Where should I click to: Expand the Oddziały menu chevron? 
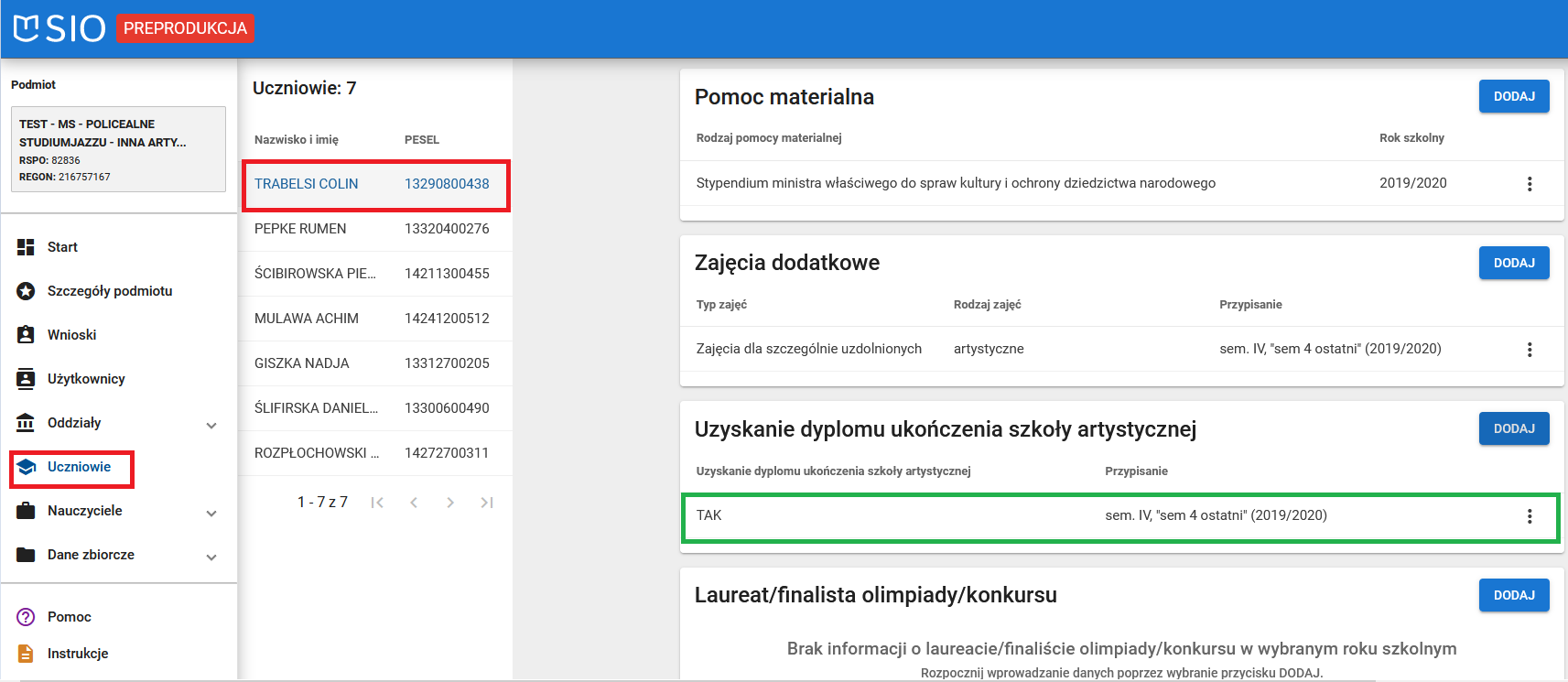pyautogui.click(x=211, y=425)
